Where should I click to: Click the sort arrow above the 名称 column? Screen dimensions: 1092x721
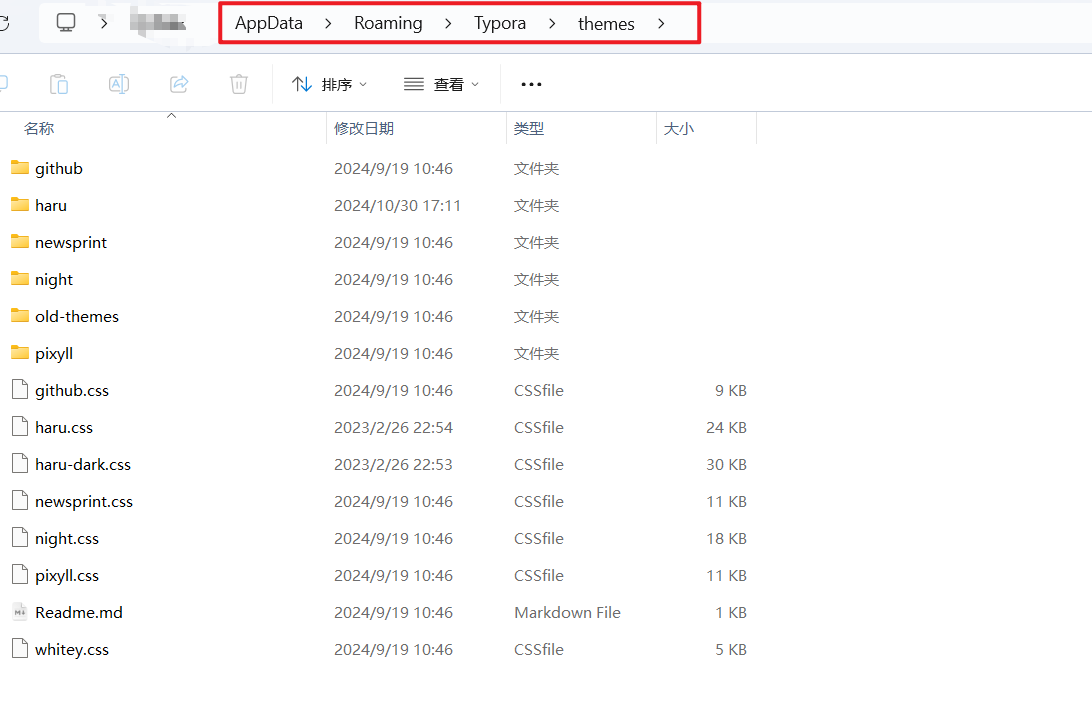pyautogui.click(x=171, y=116)
